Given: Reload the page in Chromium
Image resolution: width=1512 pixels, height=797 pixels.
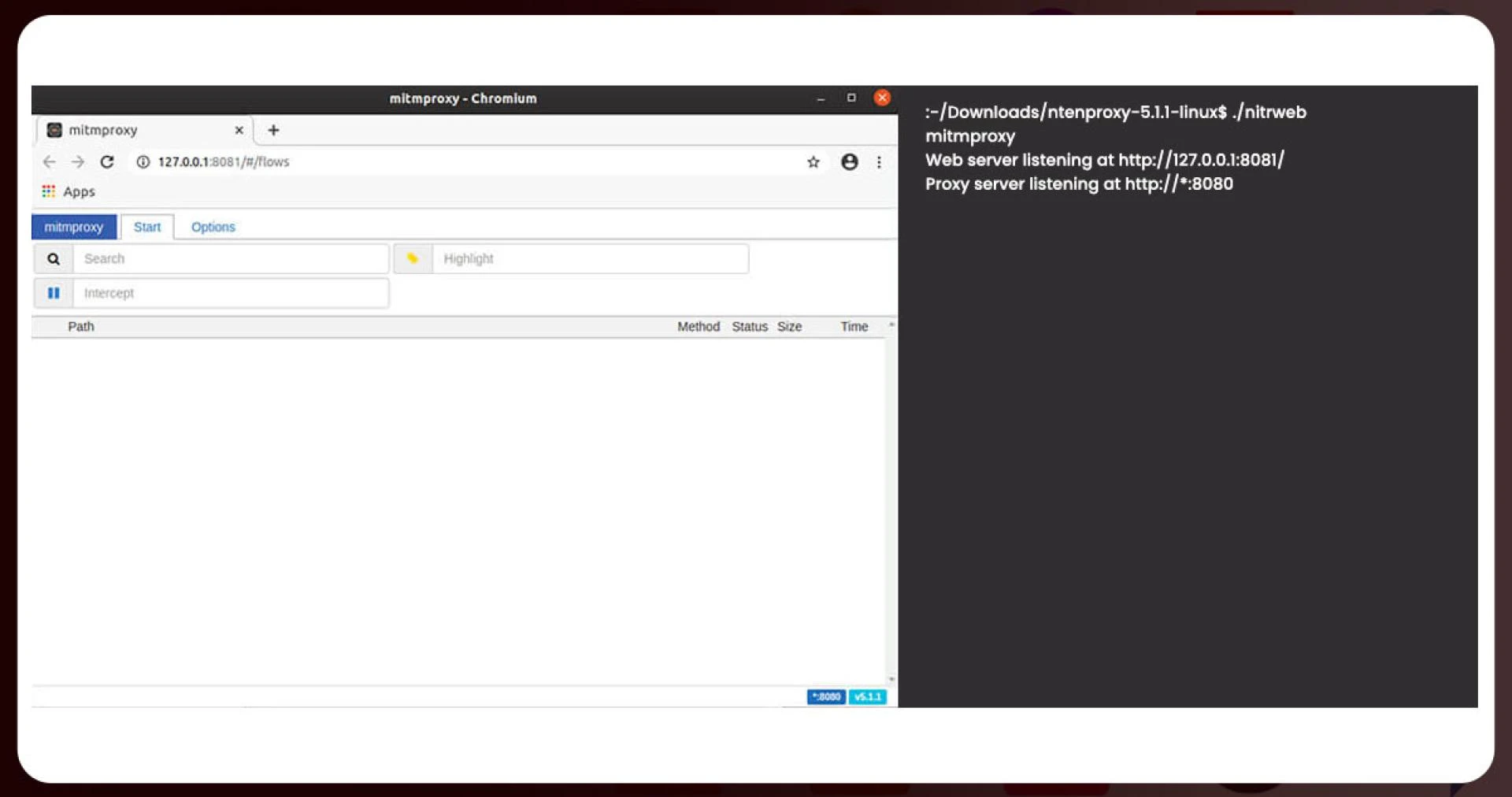Looking at the screenshot, I should click(x=107, y=162).
